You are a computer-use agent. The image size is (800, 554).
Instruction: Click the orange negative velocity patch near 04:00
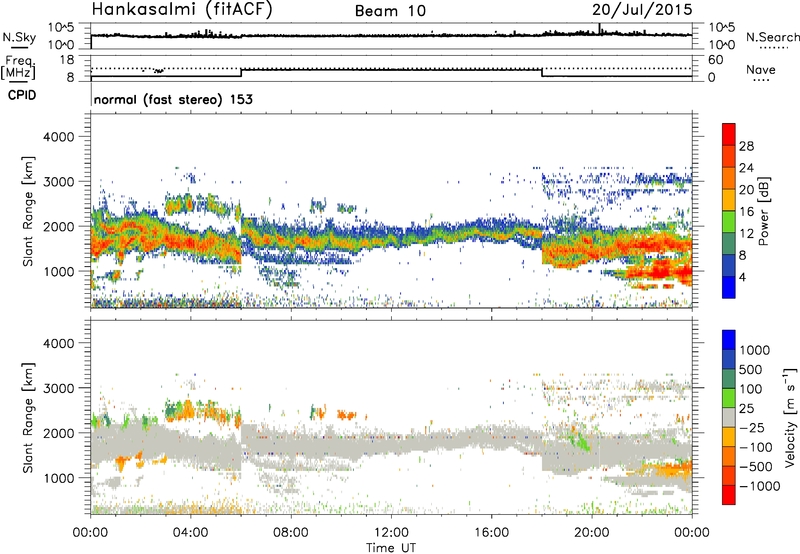[x=188, y=410]
